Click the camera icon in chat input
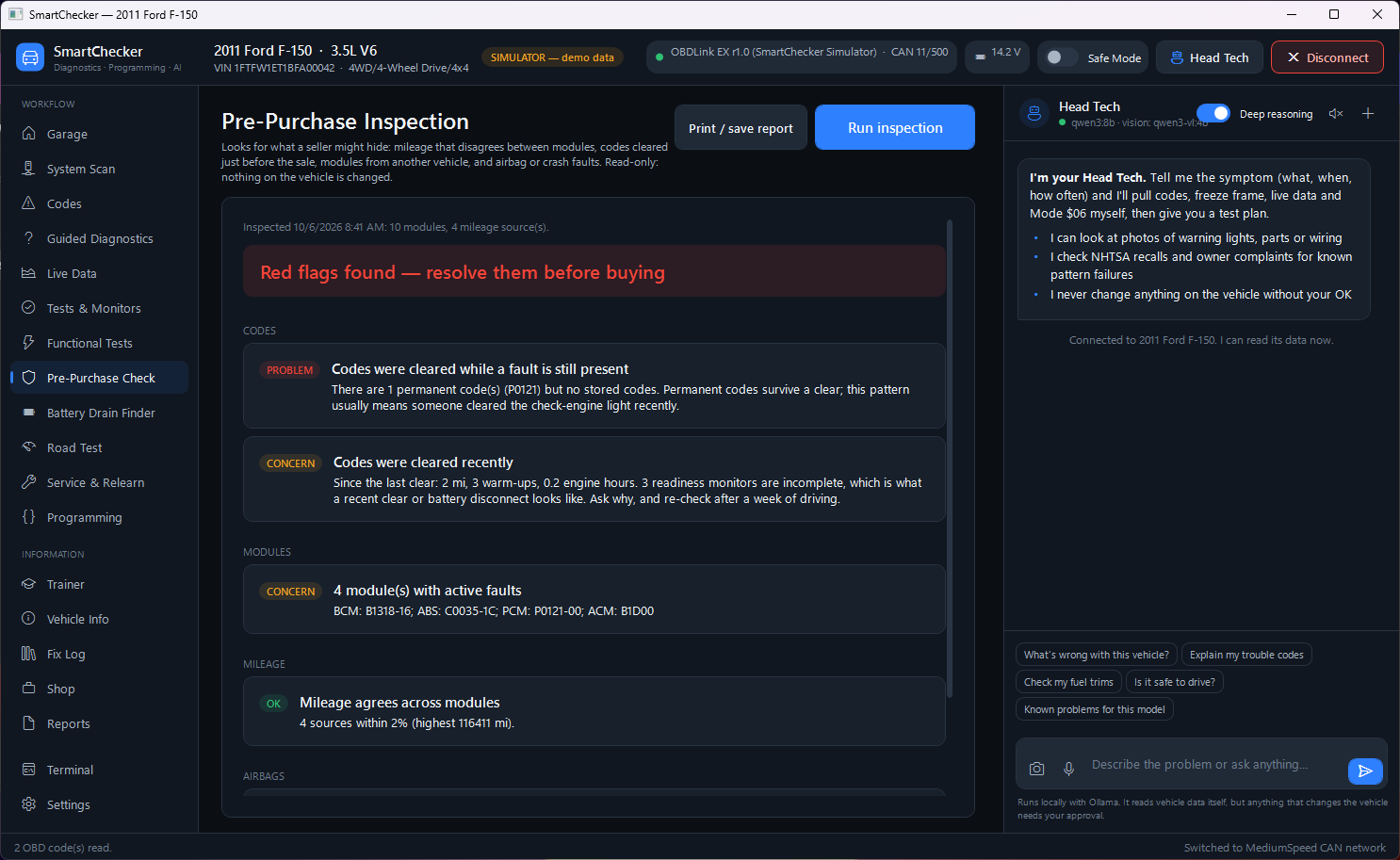1400x860 pixels. click(1036, 769)
